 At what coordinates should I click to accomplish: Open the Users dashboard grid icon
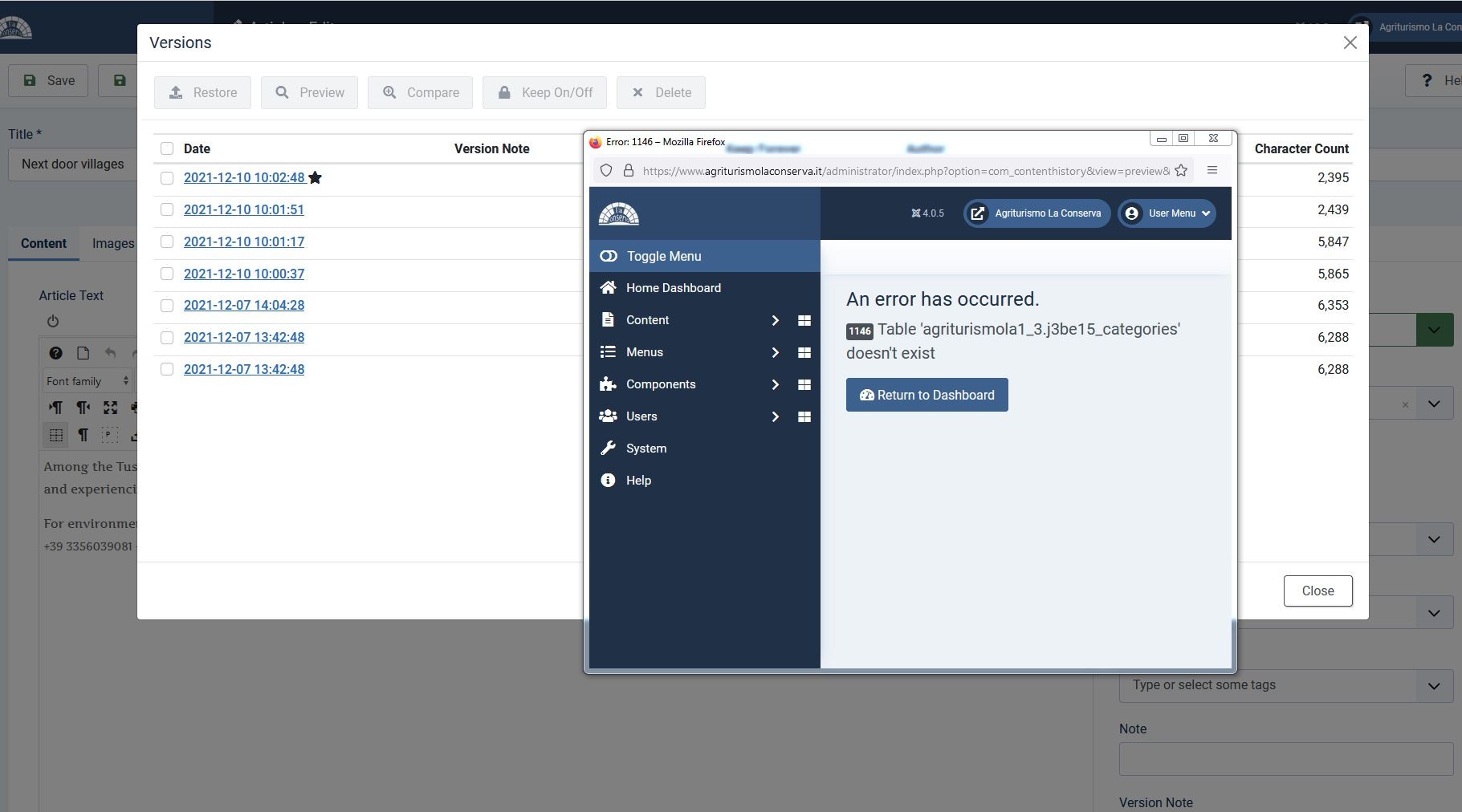pos(804,416)
